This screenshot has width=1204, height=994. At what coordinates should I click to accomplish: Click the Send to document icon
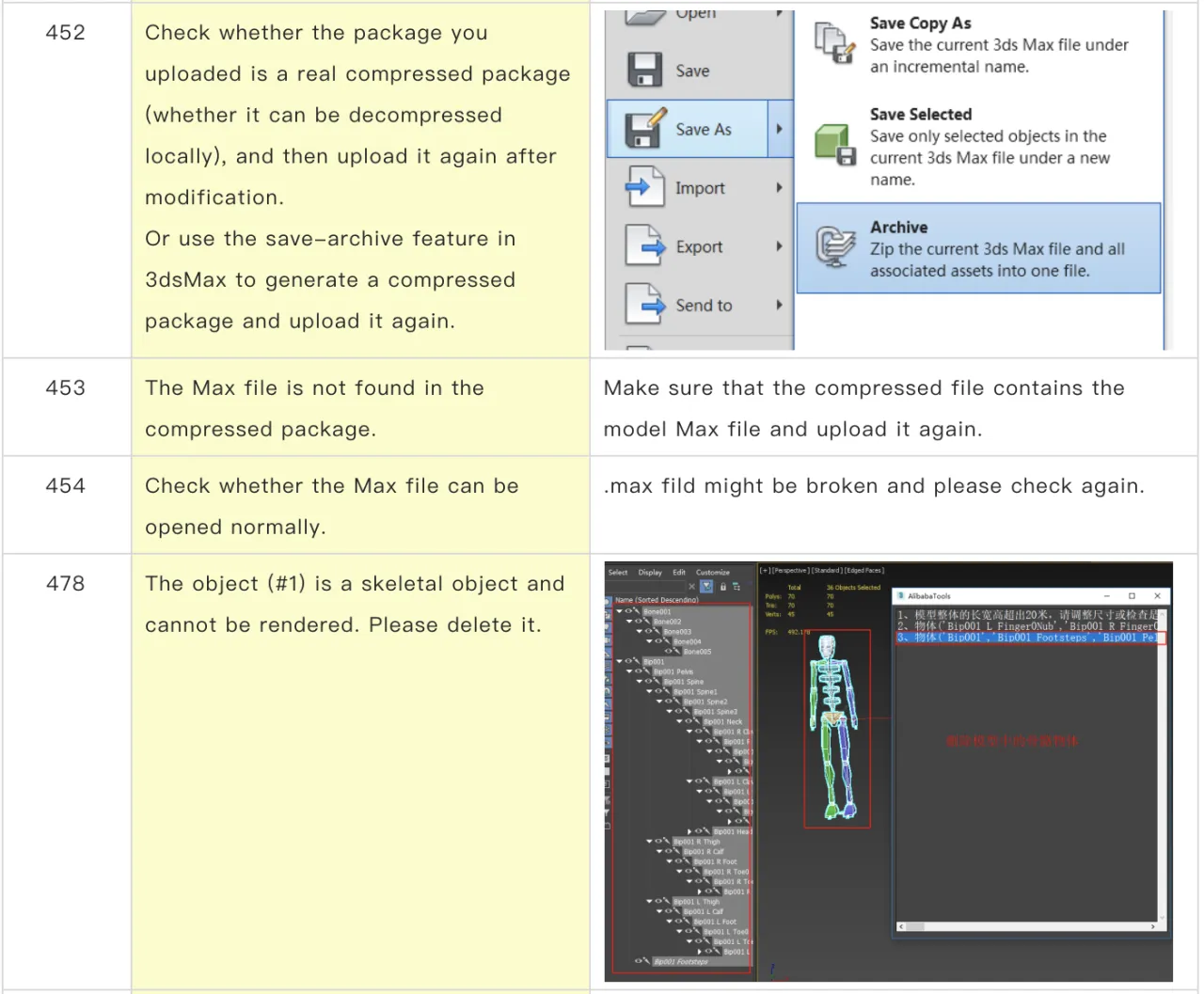click(644, 305)
